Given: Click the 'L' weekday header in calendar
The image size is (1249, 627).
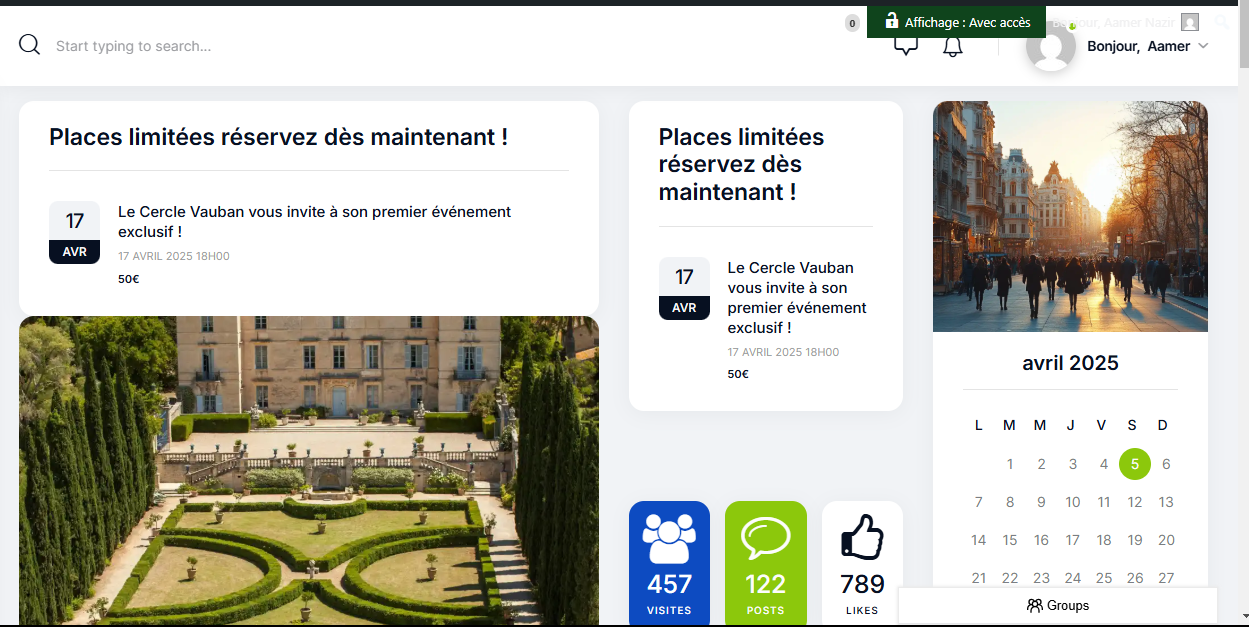Looking at the screenshot, I should [979, 426].
